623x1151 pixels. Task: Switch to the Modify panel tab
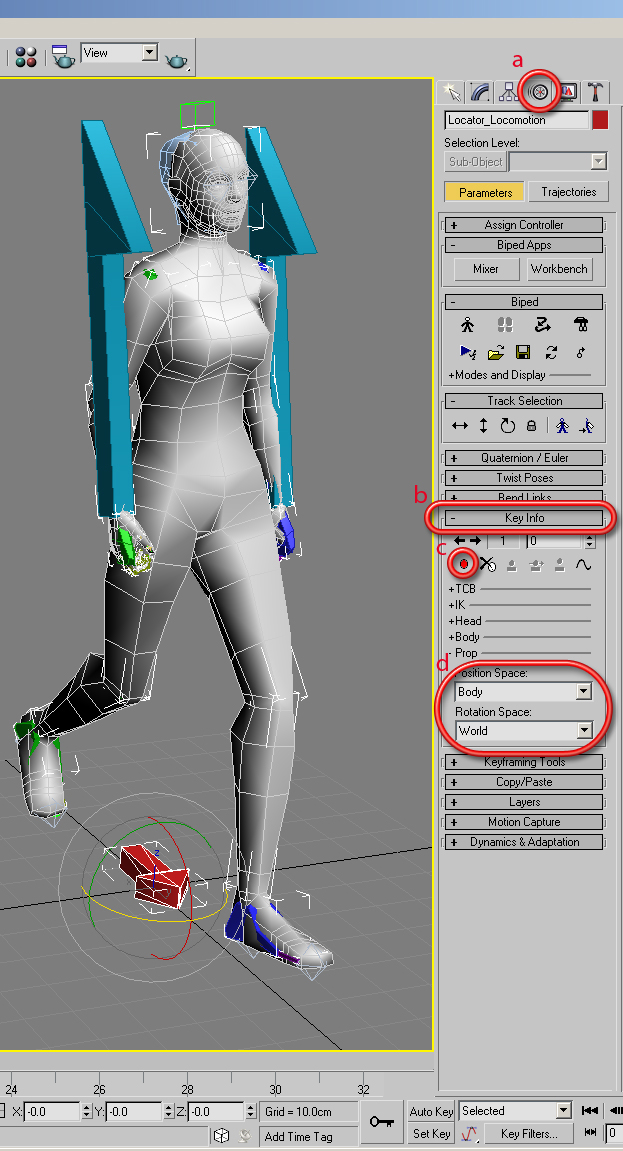point(480,92)
